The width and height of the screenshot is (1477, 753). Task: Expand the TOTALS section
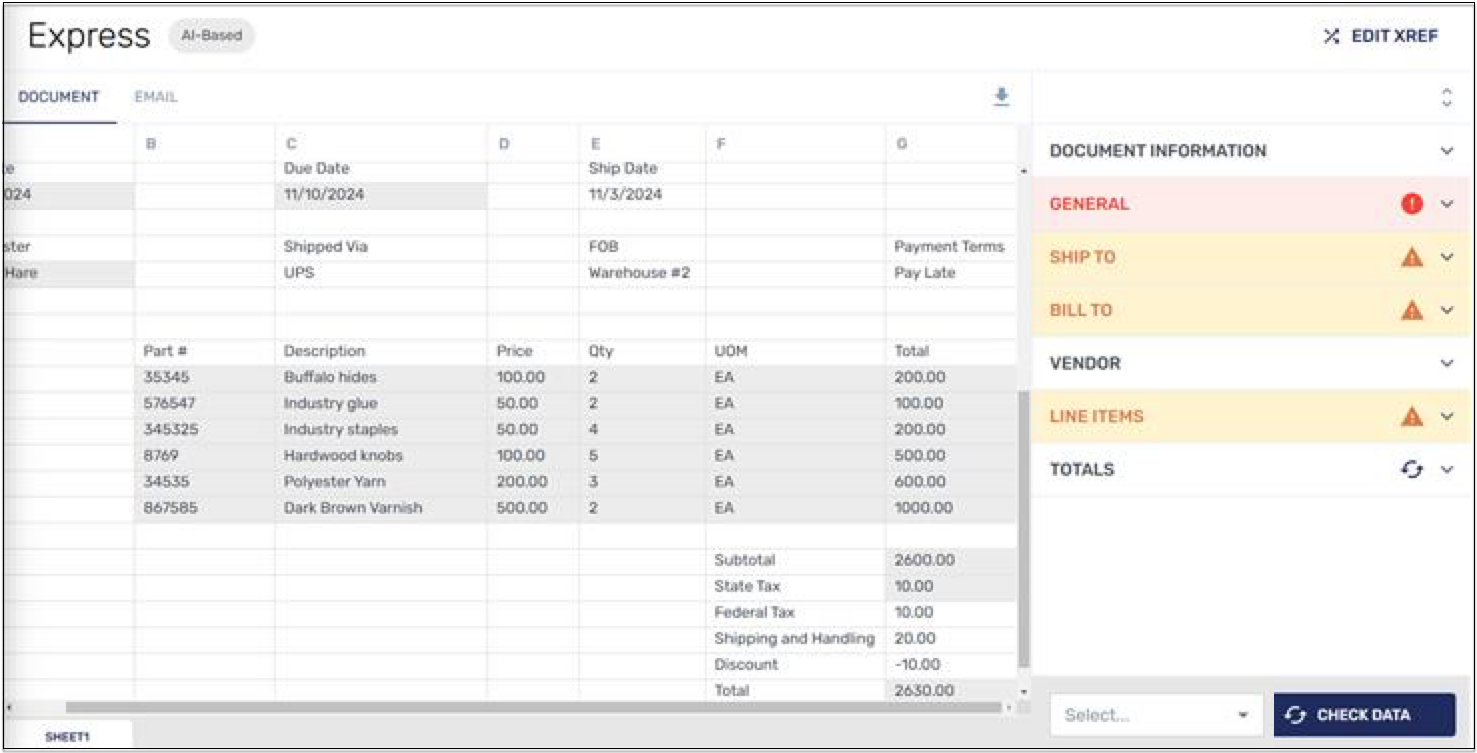(1446, 468)
